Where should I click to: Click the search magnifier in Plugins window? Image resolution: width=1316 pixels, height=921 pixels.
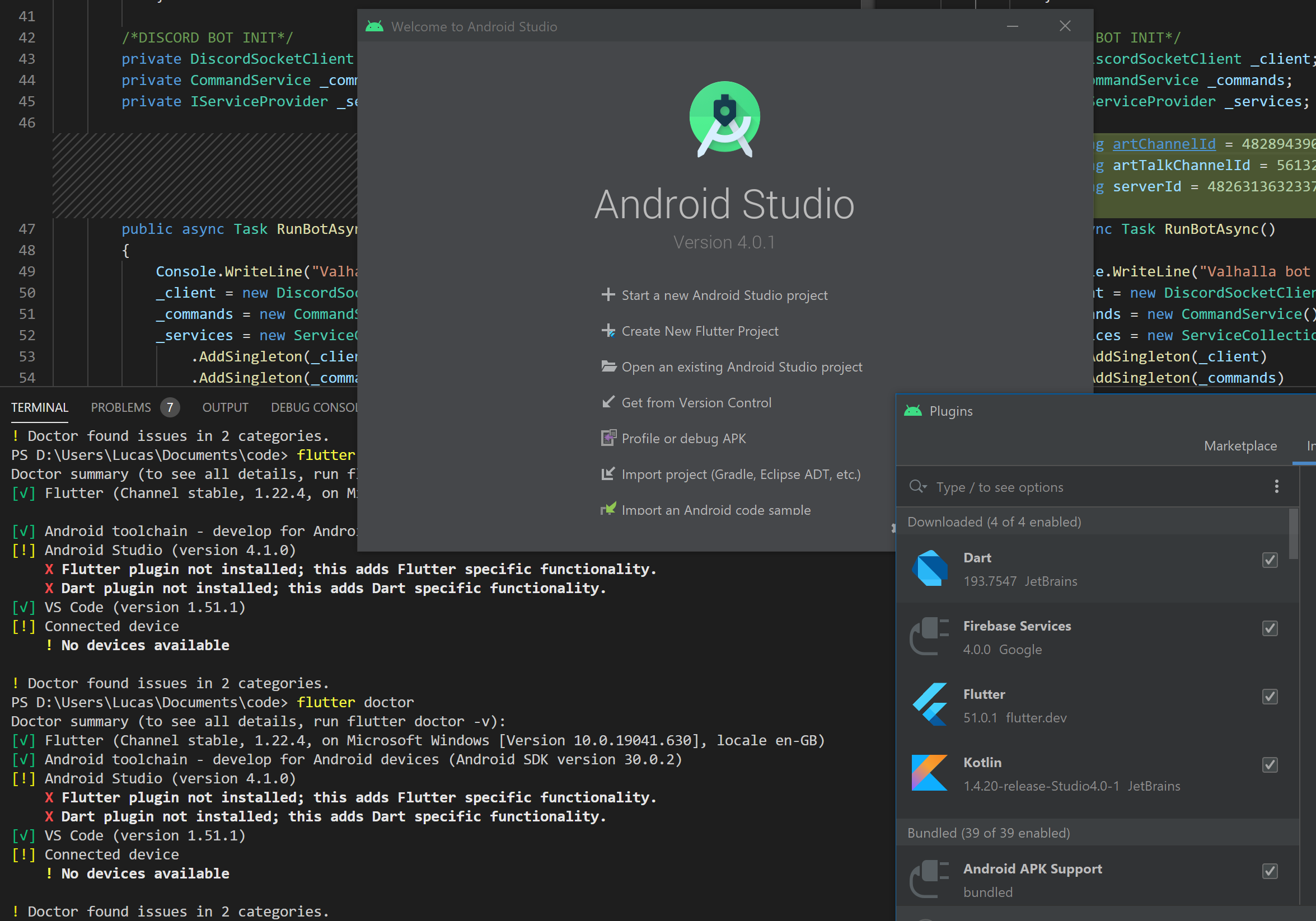coord(917,487)
